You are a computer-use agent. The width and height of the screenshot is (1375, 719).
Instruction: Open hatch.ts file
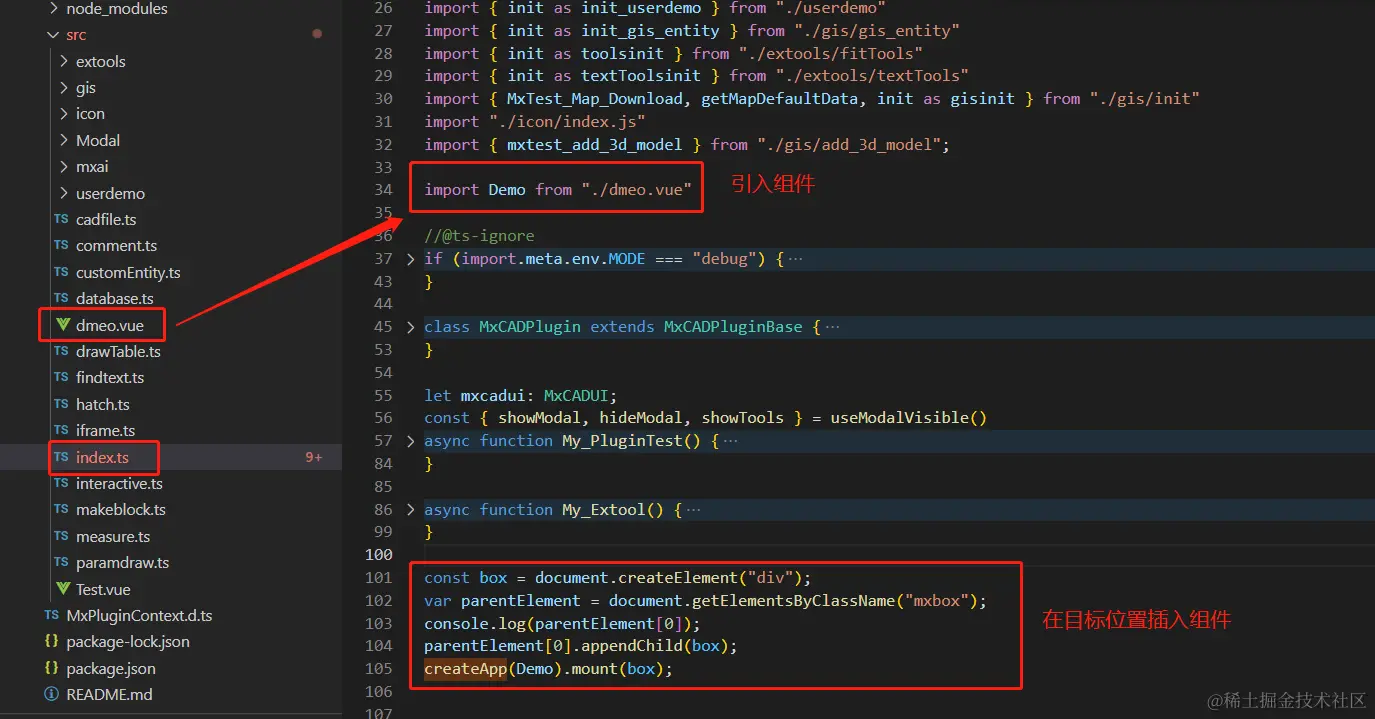pyautogui.click(x=103, y=405)
